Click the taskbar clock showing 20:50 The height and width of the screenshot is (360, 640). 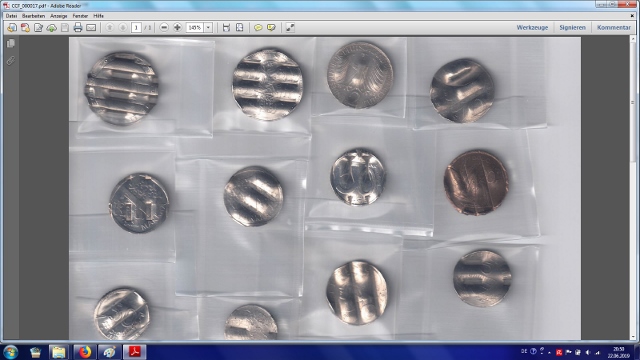618,352
